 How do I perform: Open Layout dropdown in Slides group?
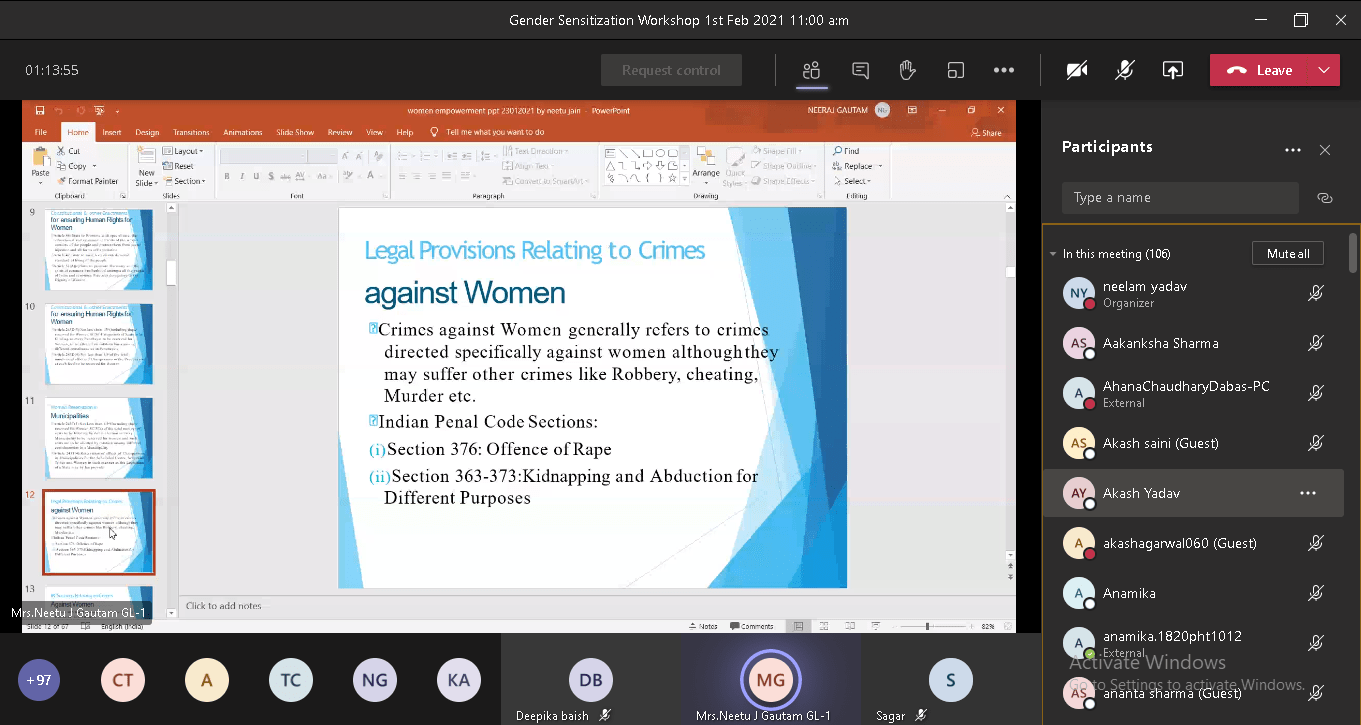point(183,151)
